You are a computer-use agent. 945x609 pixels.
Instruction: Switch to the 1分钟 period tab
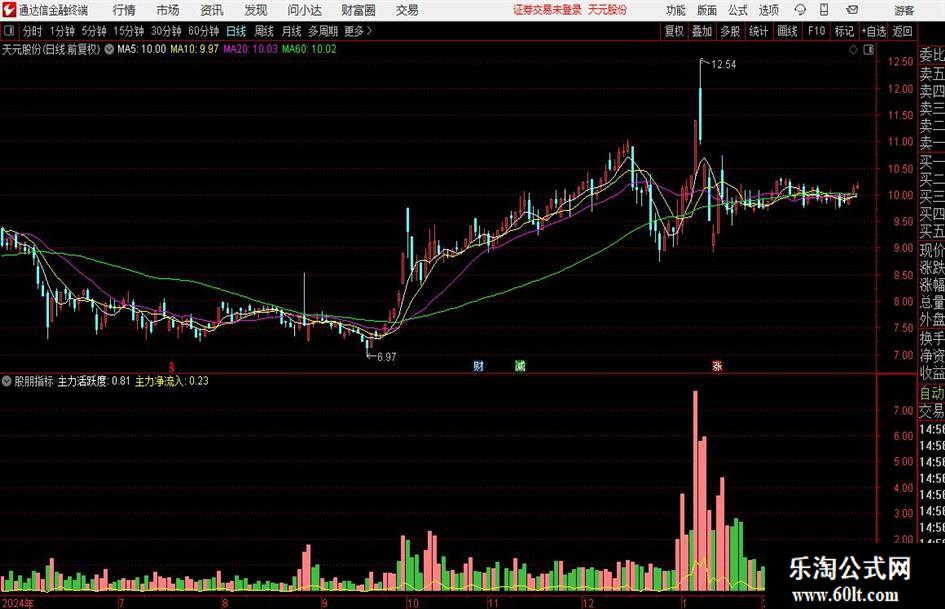click(x=62, y=31)
